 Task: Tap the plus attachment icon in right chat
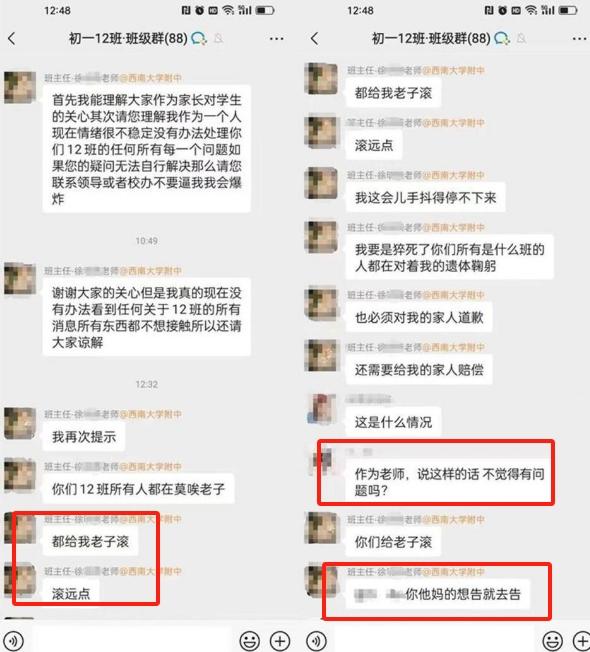click(581, 640)
